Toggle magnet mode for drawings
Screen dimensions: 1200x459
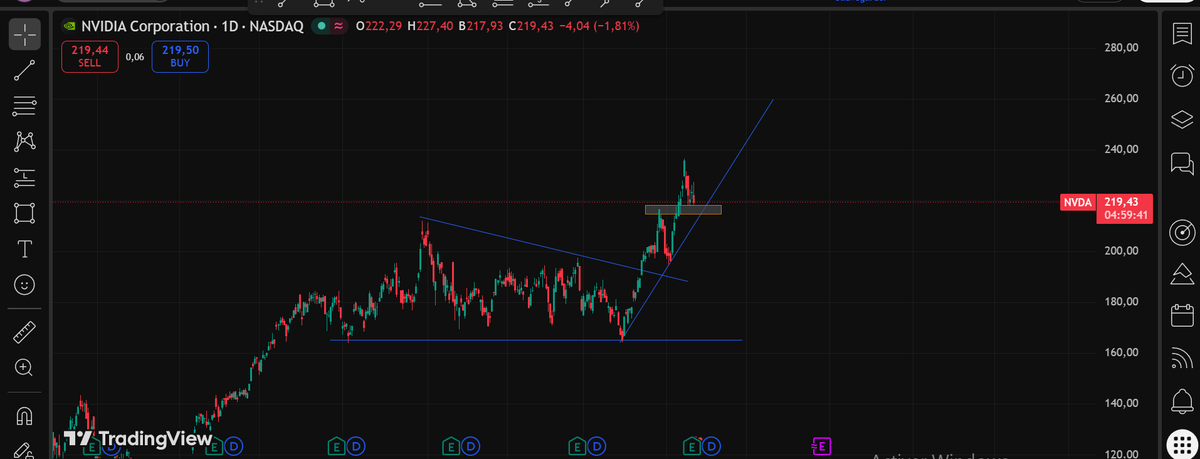(25, 415)
